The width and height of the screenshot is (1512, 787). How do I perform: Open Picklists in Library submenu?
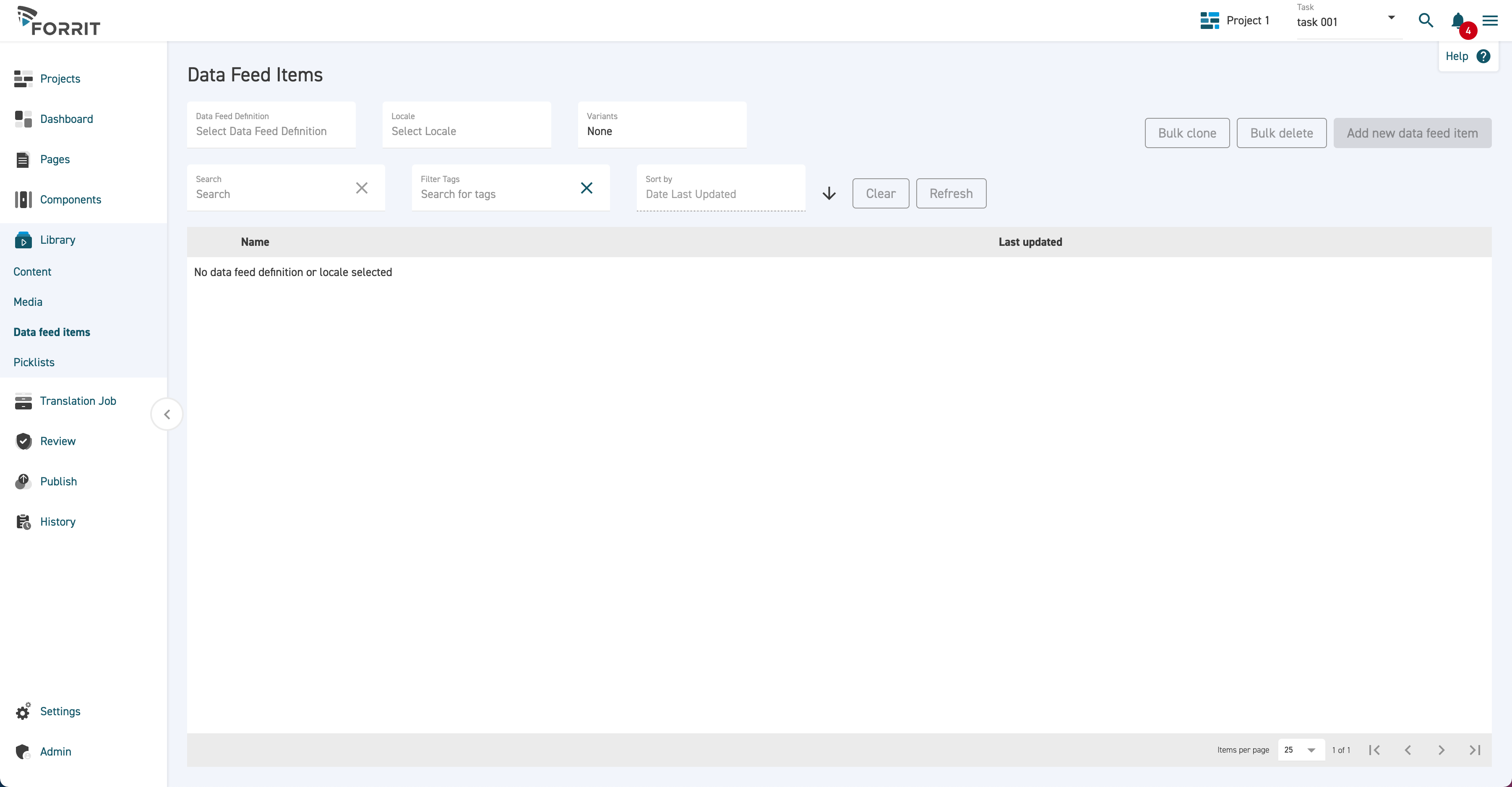[34, 362]
